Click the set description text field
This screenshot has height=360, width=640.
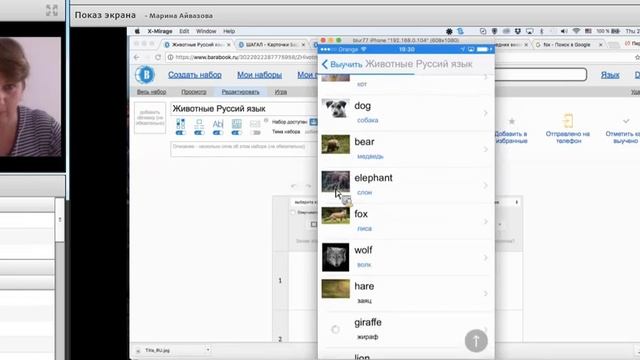(x=244, y=149)
